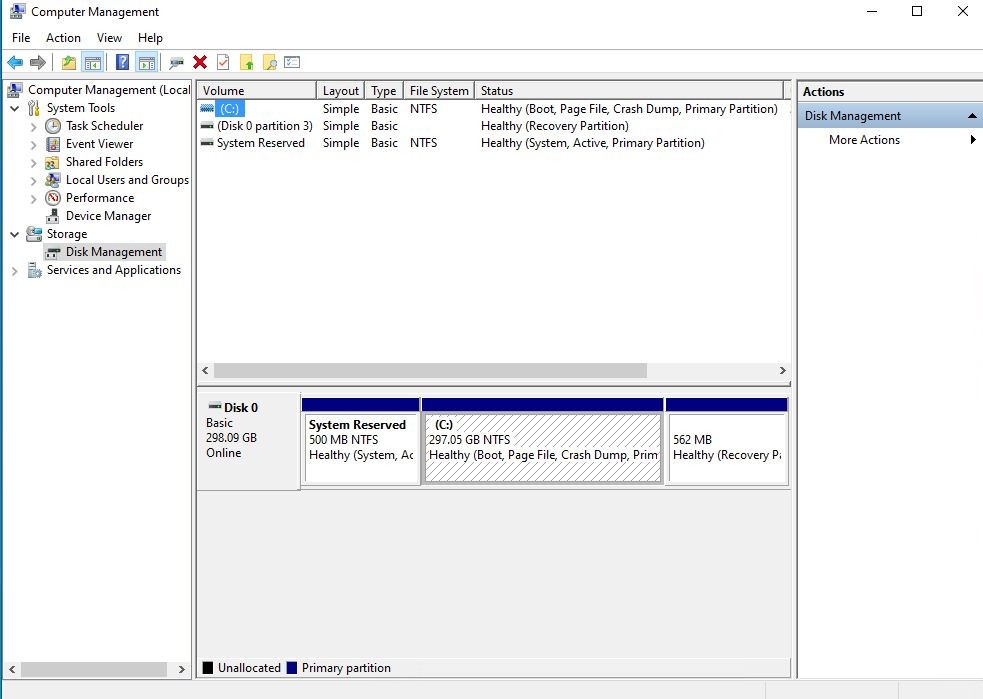Click the blue Primary partition legend swatch
The width and height of the screenshot is (983, 699).
click(292, 668)
